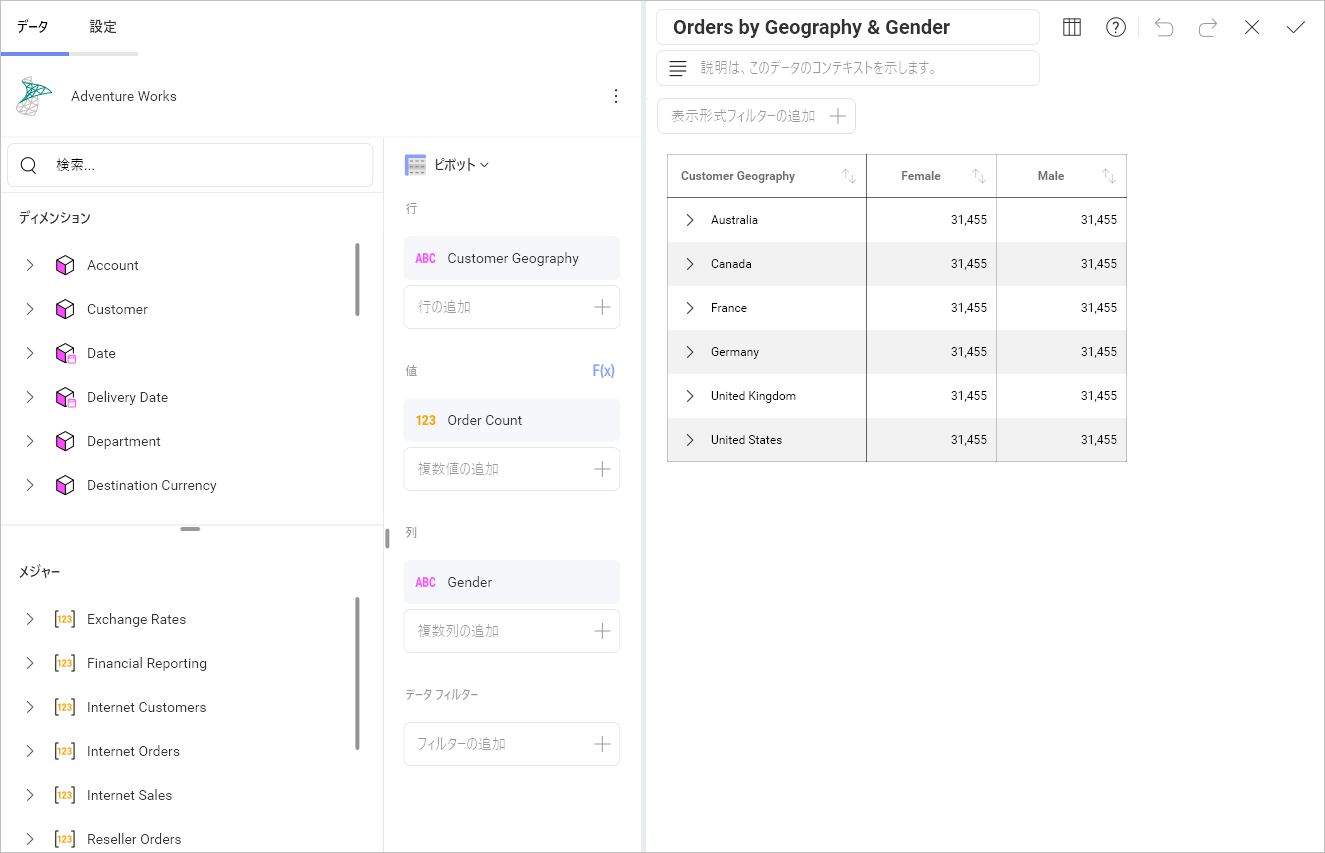1325x853 pixels.
Task: Open the help icon next to the table icon
Action: (x=1115, y=27)
